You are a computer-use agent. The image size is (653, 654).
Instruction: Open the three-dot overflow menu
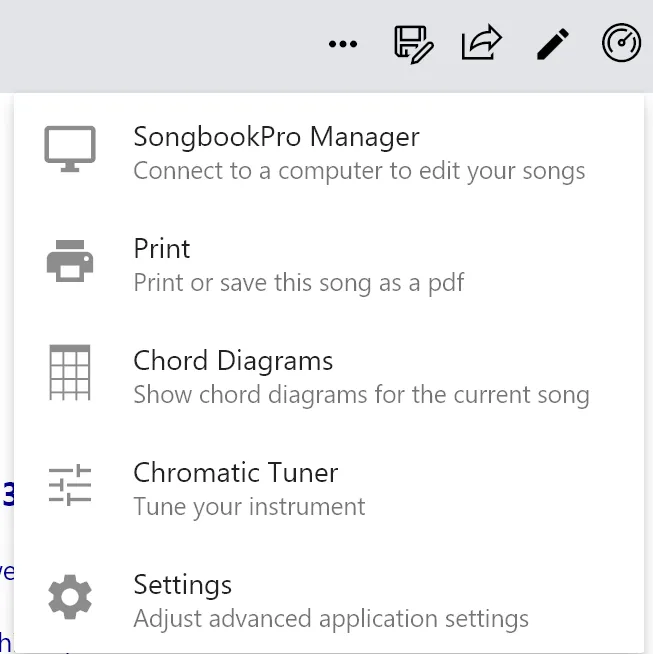tap(343, 44)
